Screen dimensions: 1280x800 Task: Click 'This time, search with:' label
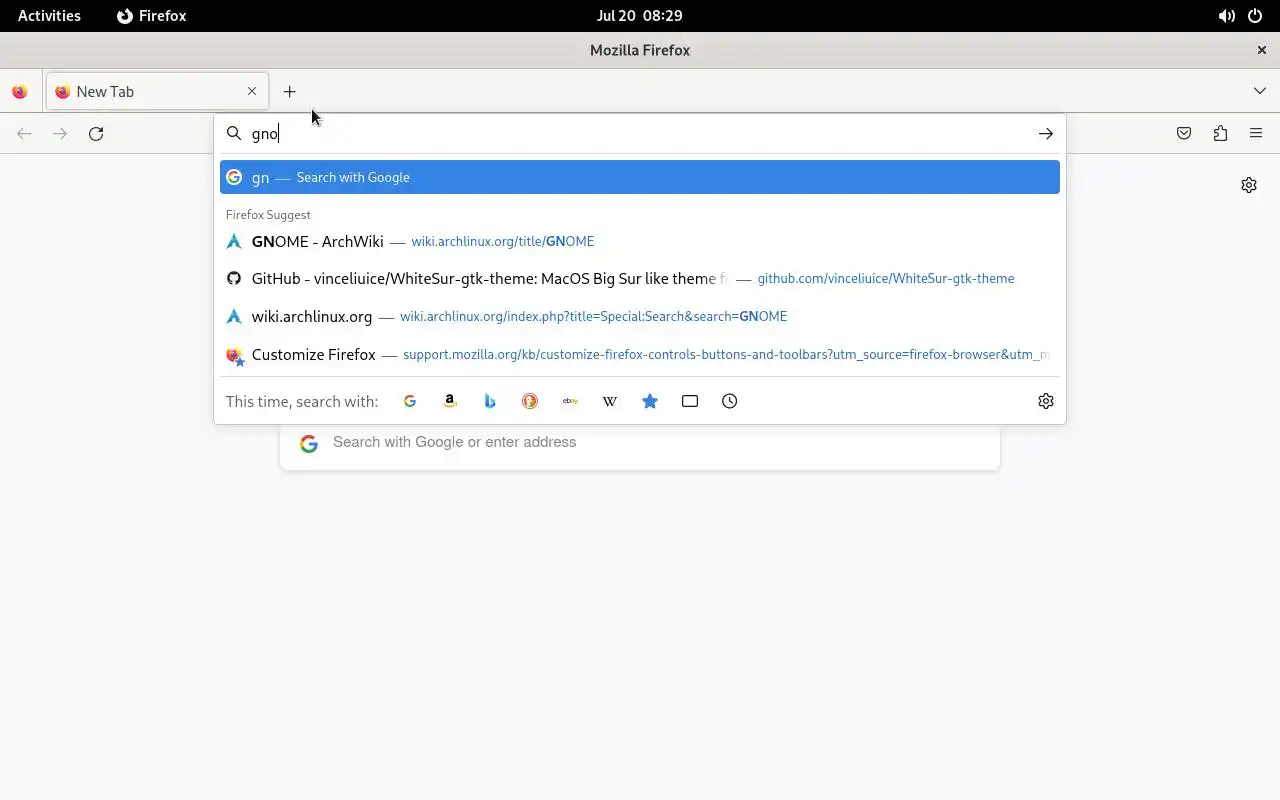click(x=302, y=401)
